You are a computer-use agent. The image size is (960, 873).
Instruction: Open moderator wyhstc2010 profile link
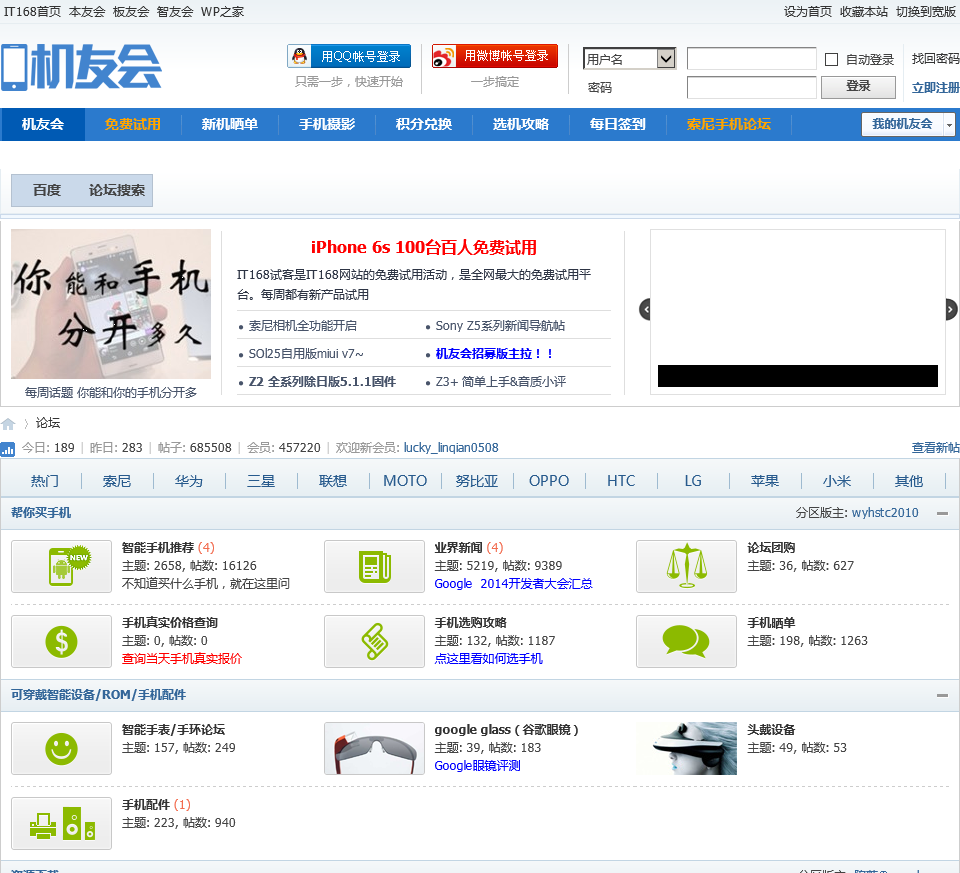pos(885,513)
